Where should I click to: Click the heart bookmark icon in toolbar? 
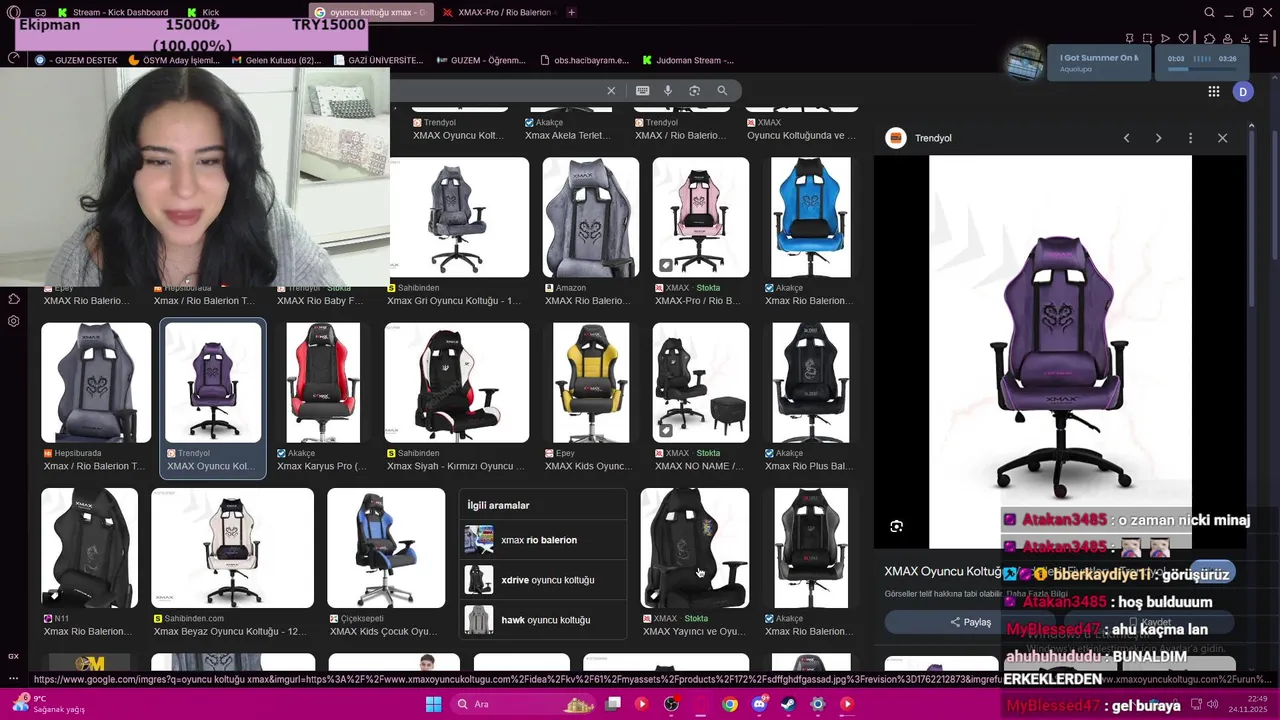(1184, 38)
